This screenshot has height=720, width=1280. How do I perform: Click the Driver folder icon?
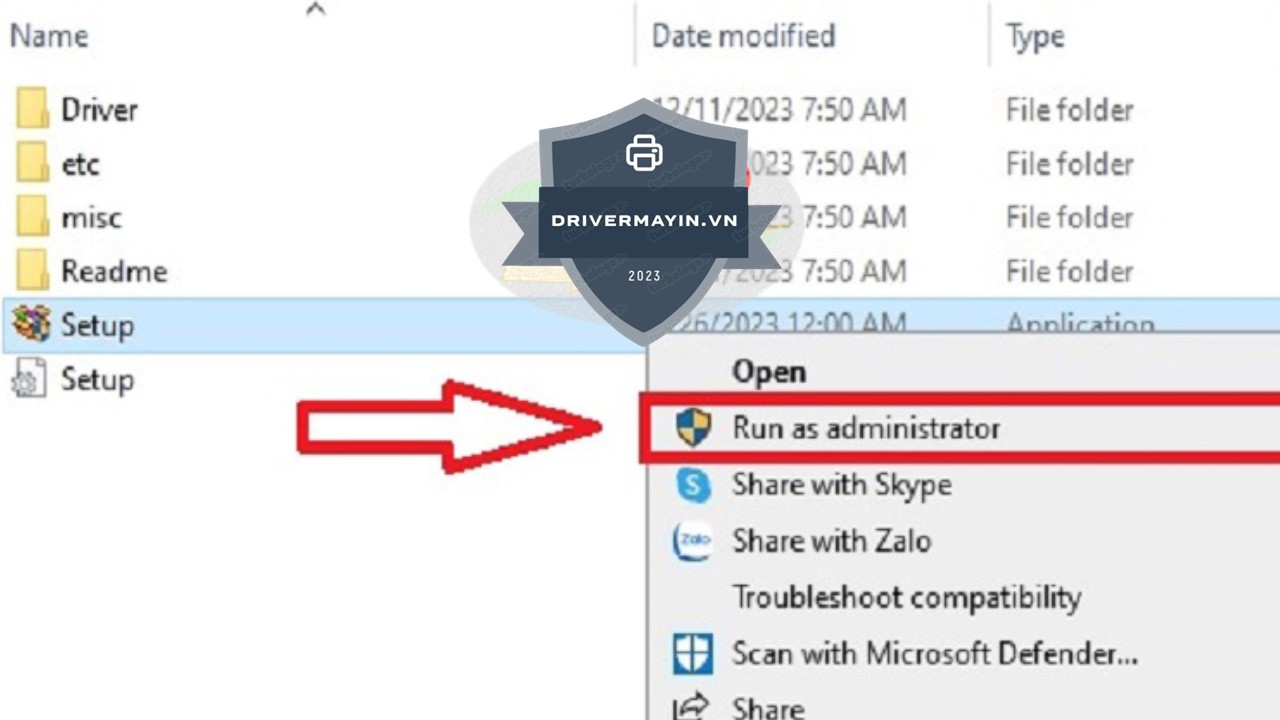(x=32, y=109)
